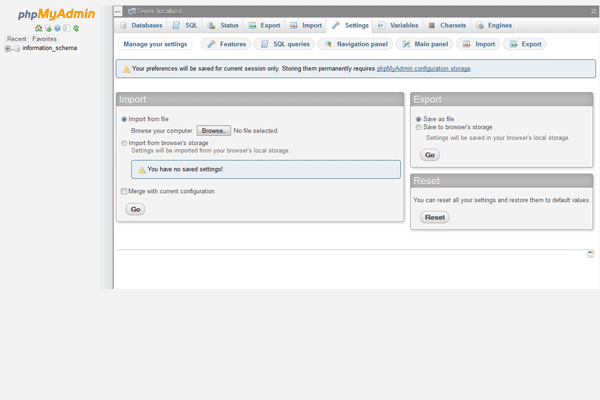The height and width of the screenshot is (400, 600).
Task: Follow the phpMyAdmin configuration storage link
Action: [x=423, y=69]
